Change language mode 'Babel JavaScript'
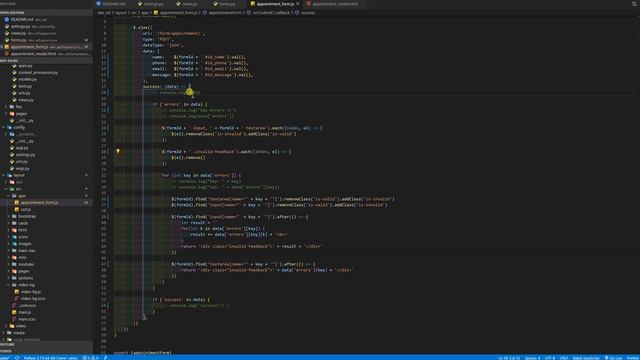Viewport: 640px width, 360px height. [x=586, y=358]
